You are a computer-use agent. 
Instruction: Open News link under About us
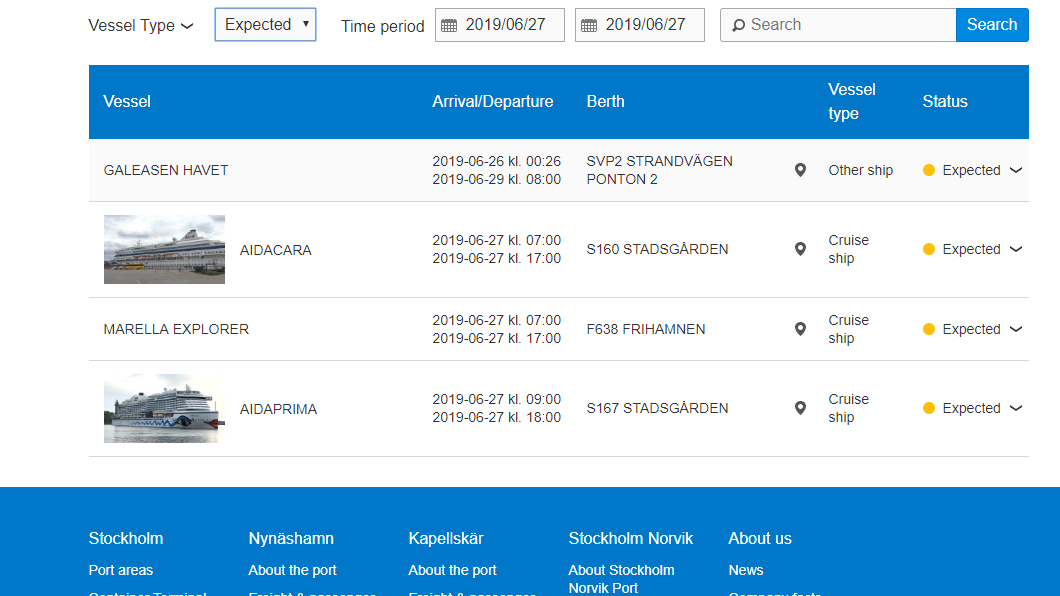pyautogui.click(x=746, y=570)
